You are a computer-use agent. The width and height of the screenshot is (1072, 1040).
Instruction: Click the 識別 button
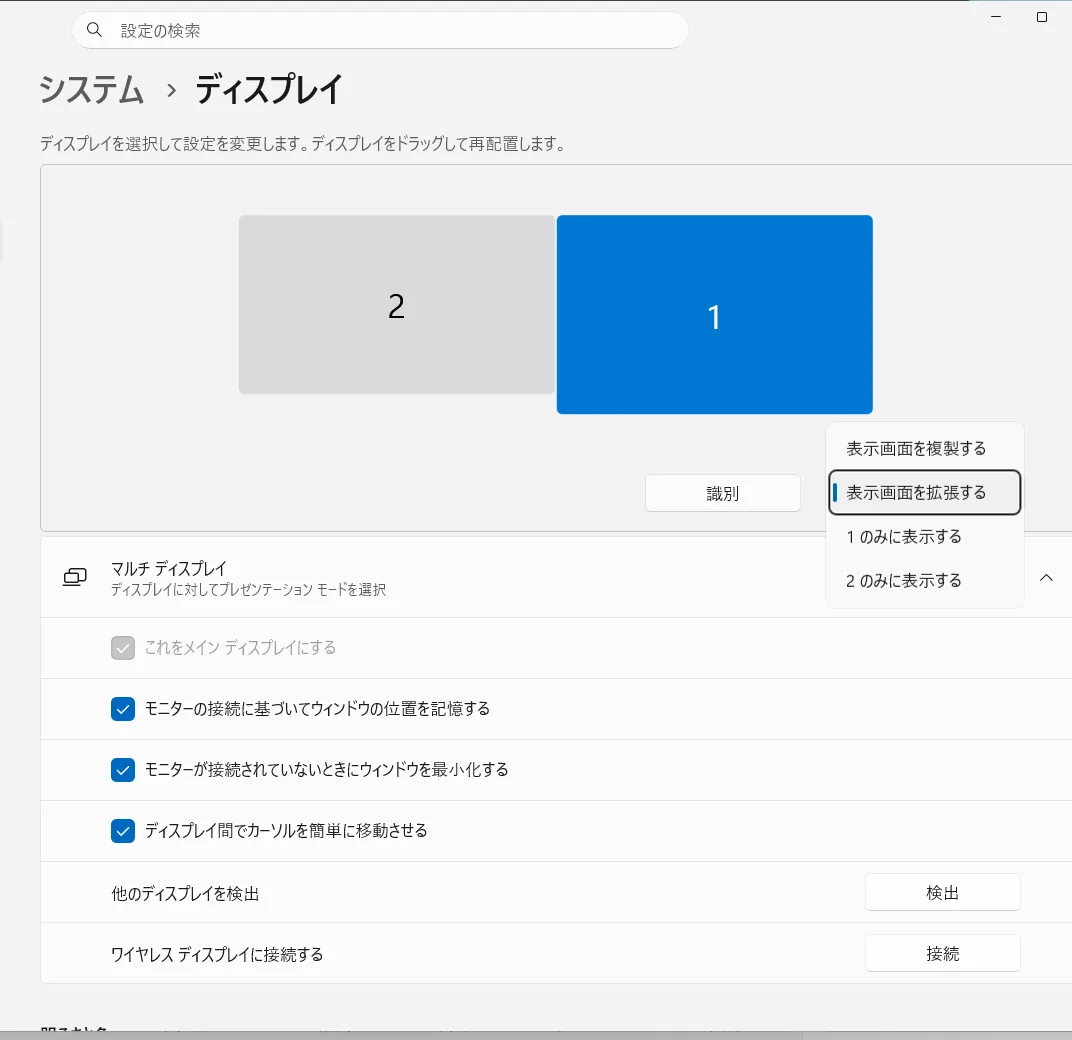pos(723,493)
